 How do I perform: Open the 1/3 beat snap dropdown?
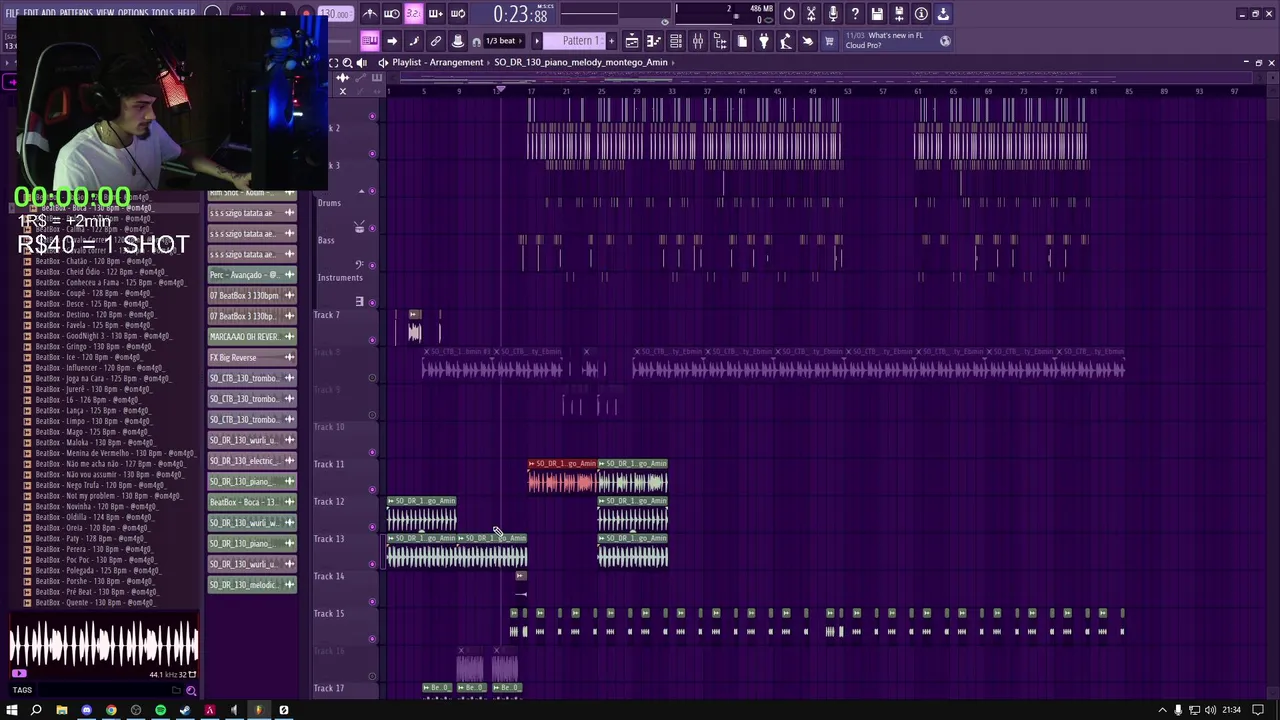tap(502, 41)
